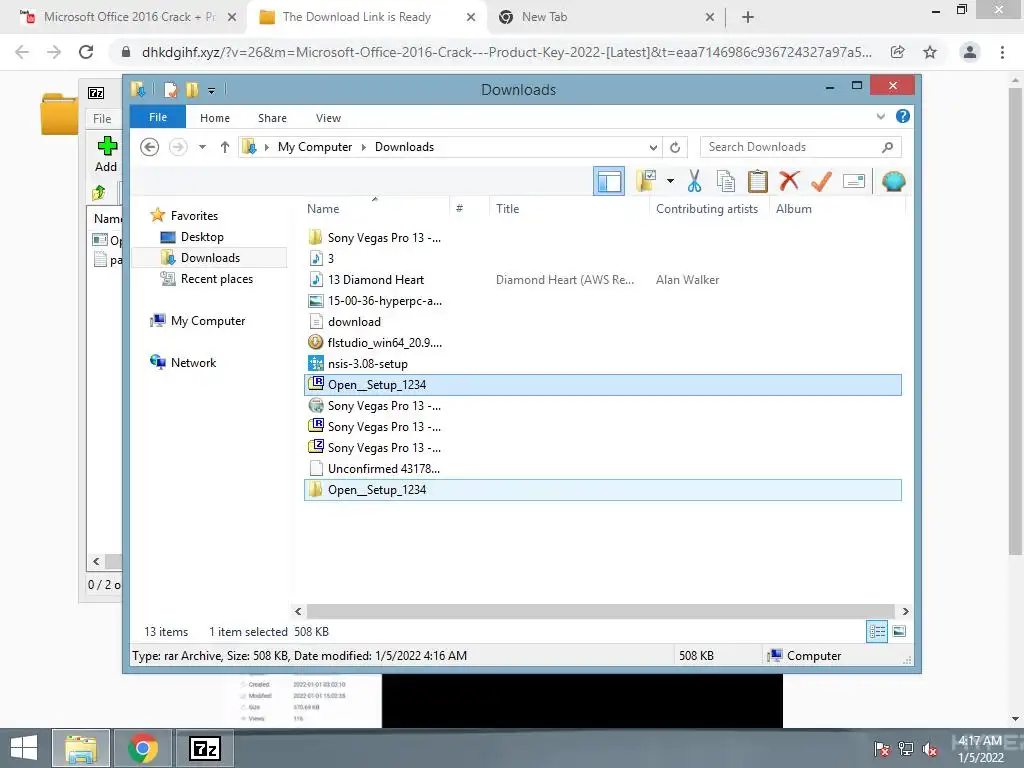Select the Open__Setup_1234 folder
Image resolution: width=1024 pixels, height=768 pixels.
[602, 490]
